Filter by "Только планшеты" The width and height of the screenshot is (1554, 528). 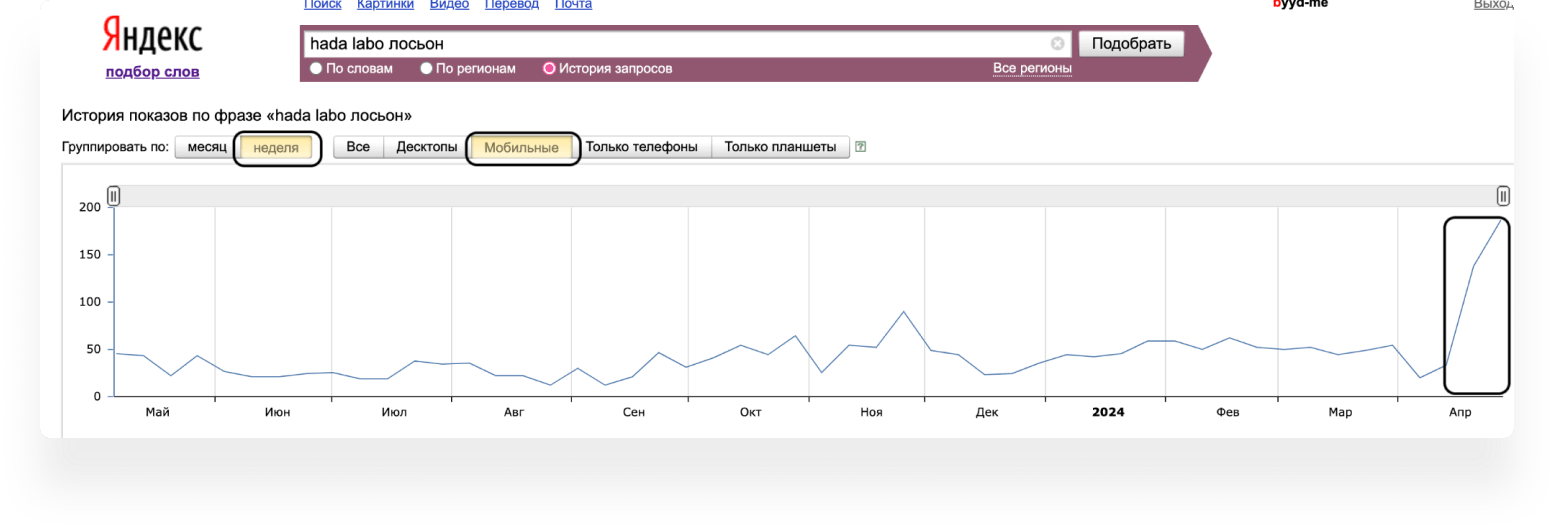click(x=780, y=147)
